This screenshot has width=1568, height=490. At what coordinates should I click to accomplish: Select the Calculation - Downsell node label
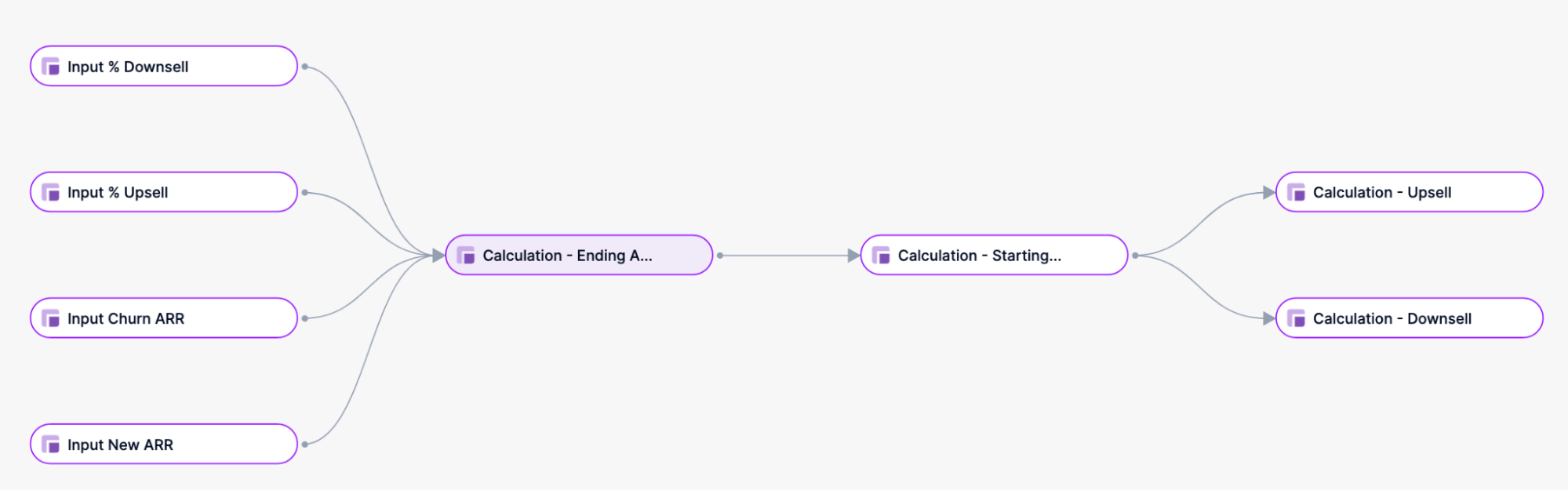point(1392,318)
